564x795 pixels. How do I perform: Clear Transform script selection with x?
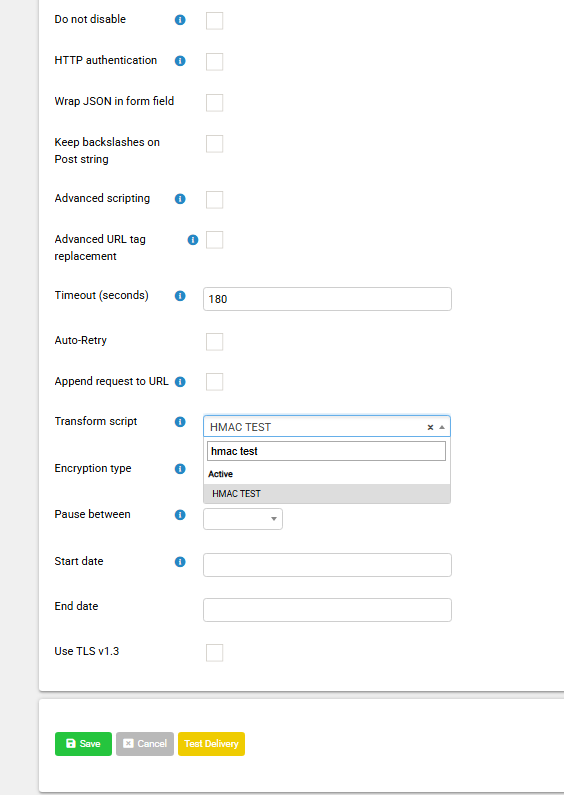click(430, 427)
